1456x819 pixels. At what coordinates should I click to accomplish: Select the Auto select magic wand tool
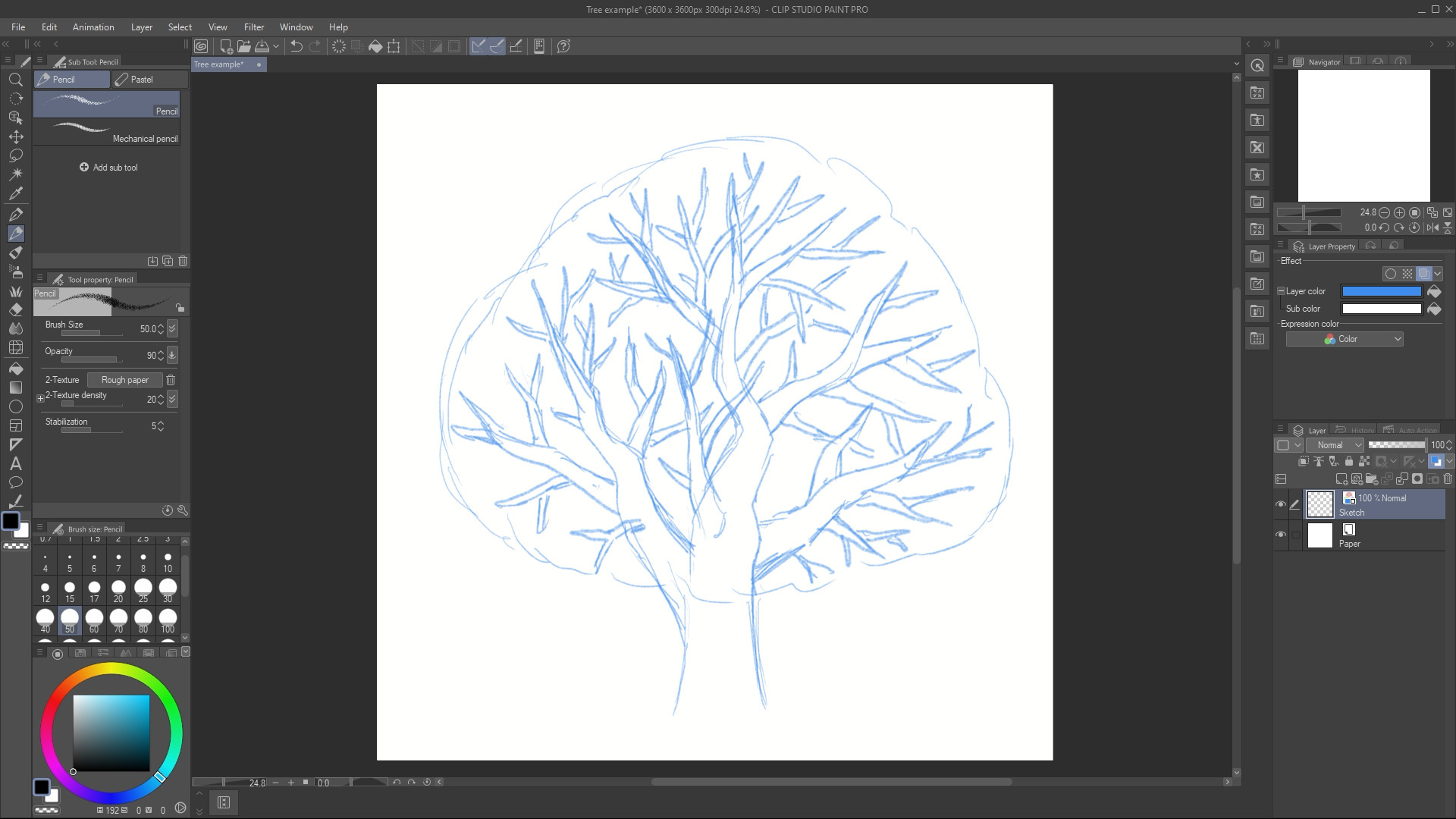click(x=15, y=174)
